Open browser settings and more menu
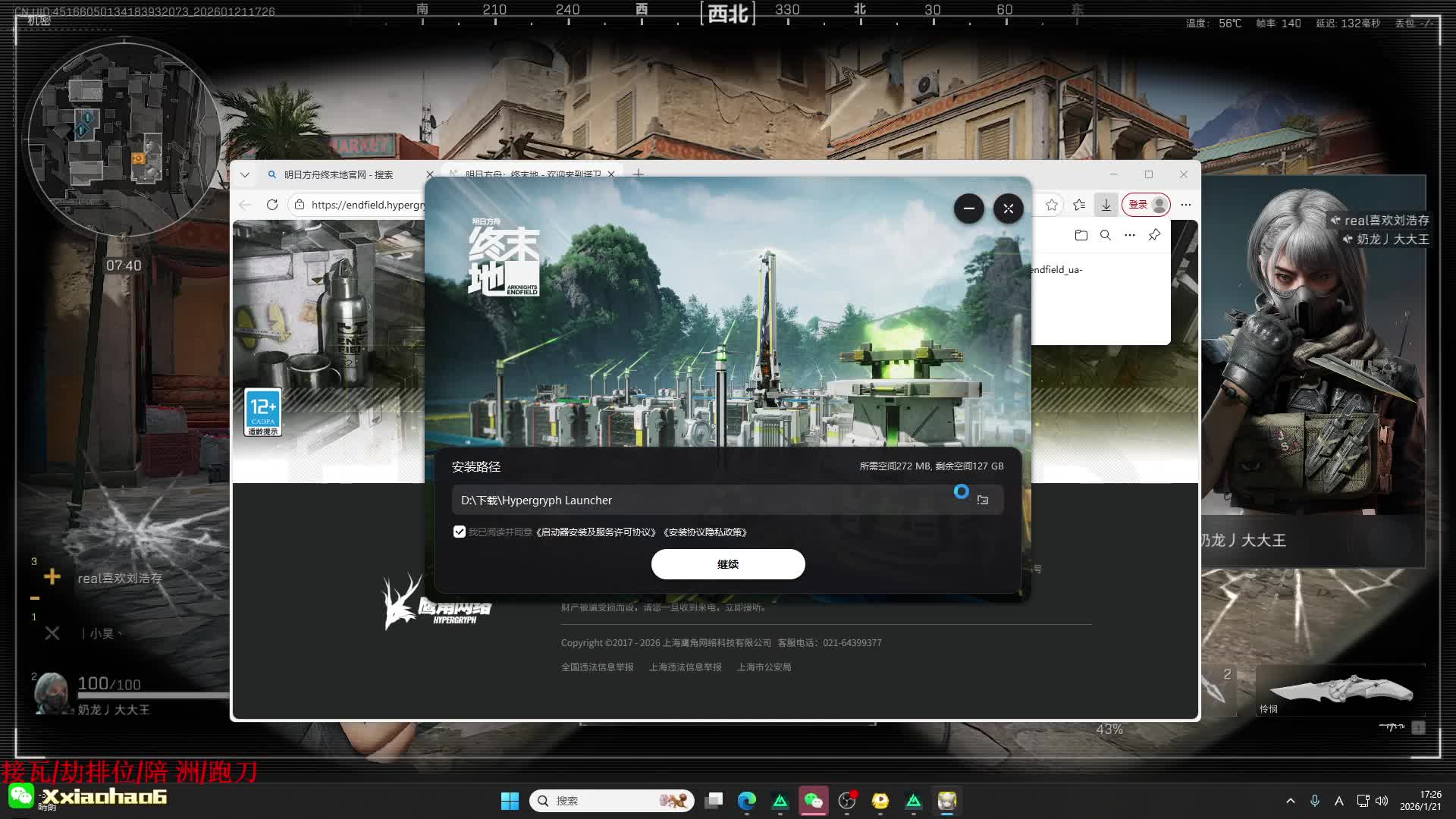 (1186, 205)
